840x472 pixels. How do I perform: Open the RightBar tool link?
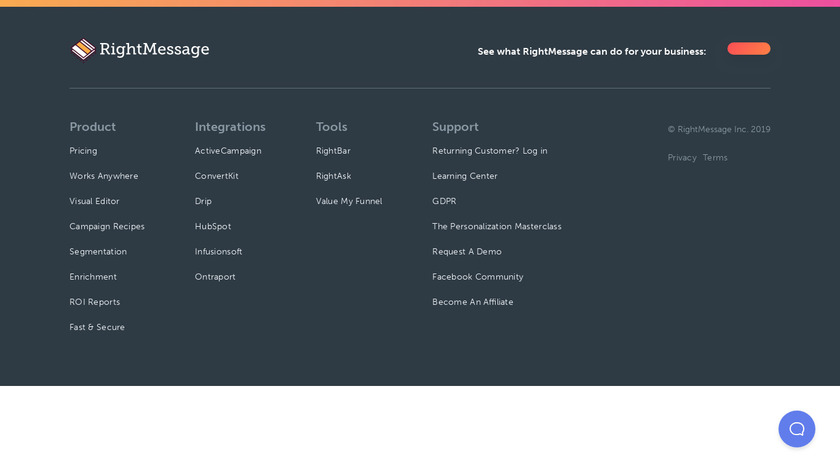[333, 151]
